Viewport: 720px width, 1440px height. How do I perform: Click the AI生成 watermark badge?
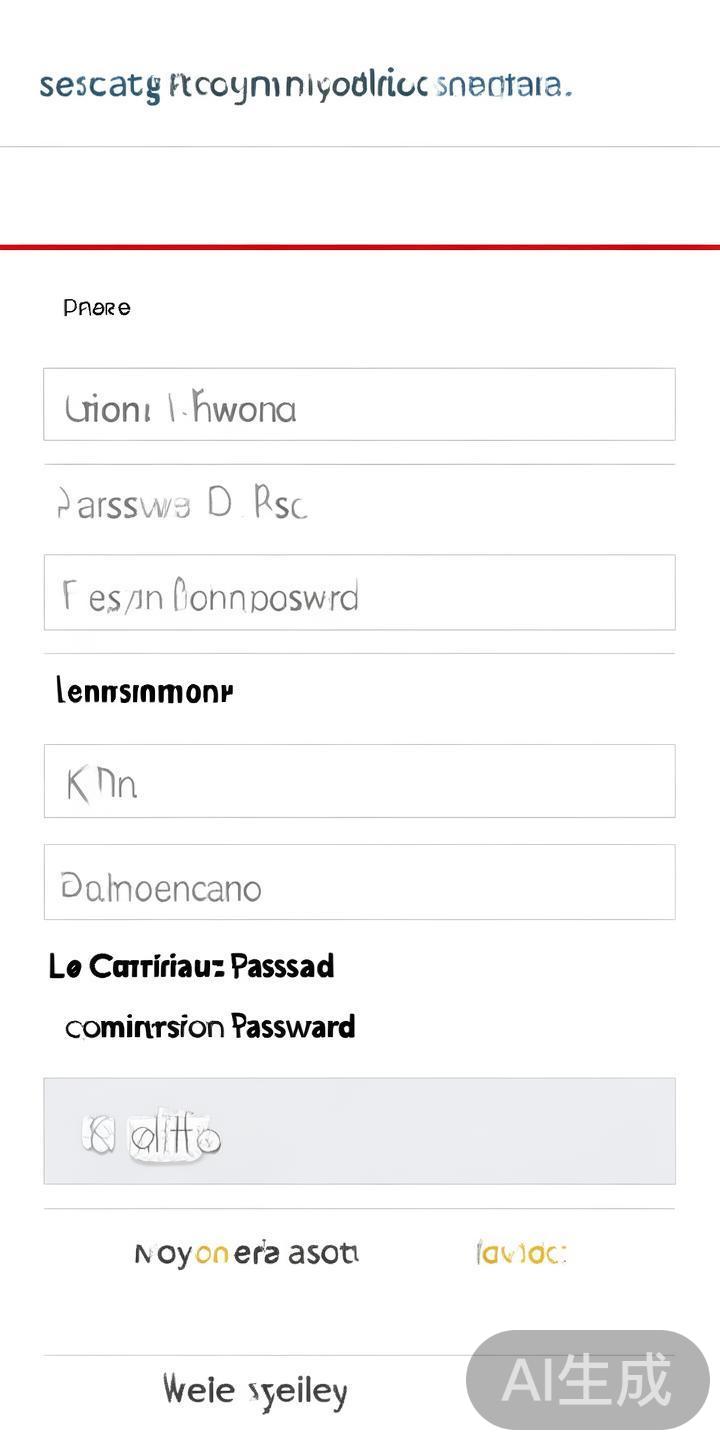point(587,1380)
